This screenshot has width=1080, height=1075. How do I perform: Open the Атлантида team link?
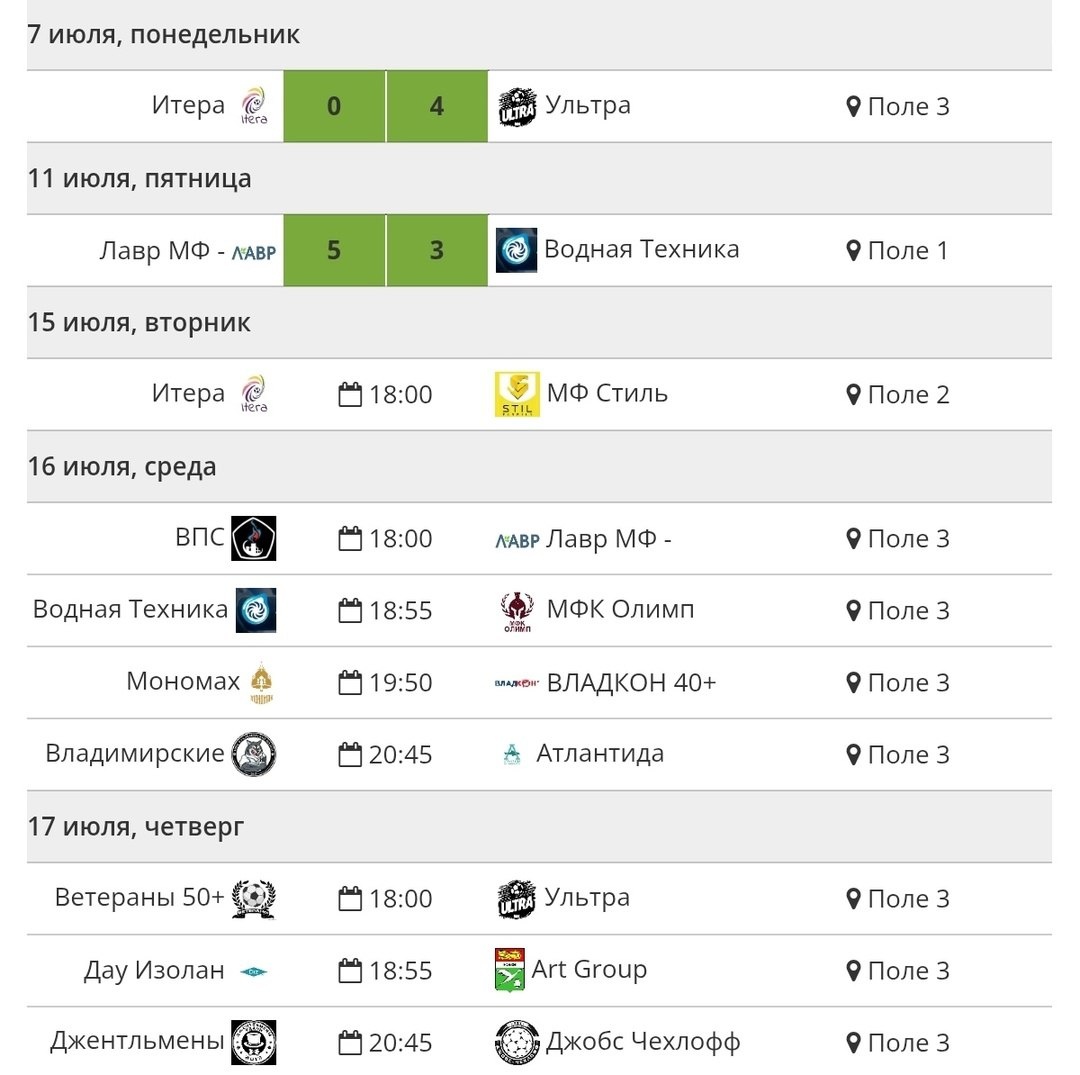point(600,753)
